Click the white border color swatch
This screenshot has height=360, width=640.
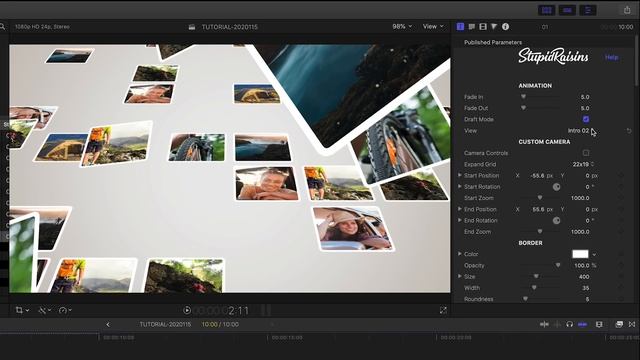point(580,254)
